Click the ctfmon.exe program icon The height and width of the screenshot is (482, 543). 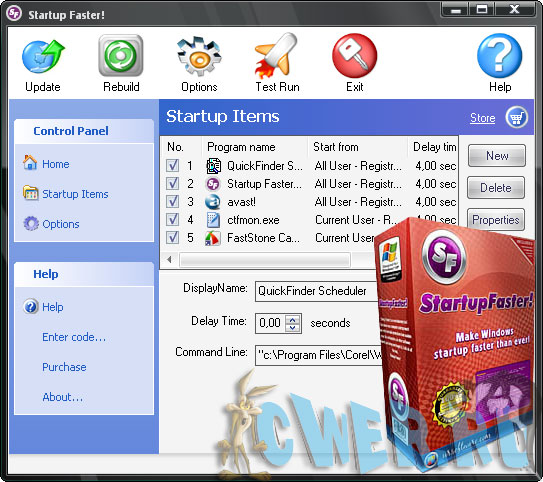point(213,220)
